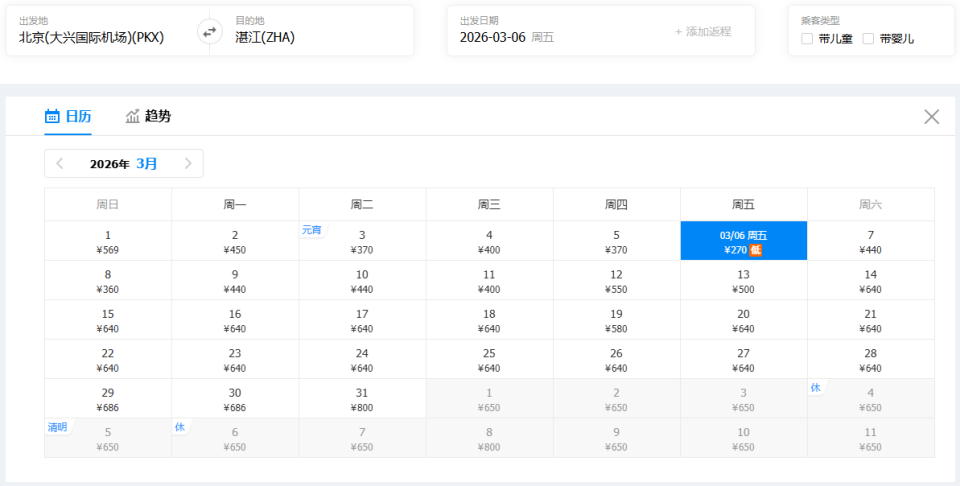Select March 29 priced ¥686
The width and height of the screenshot is (960, 486).
click(x=108, y=398)
